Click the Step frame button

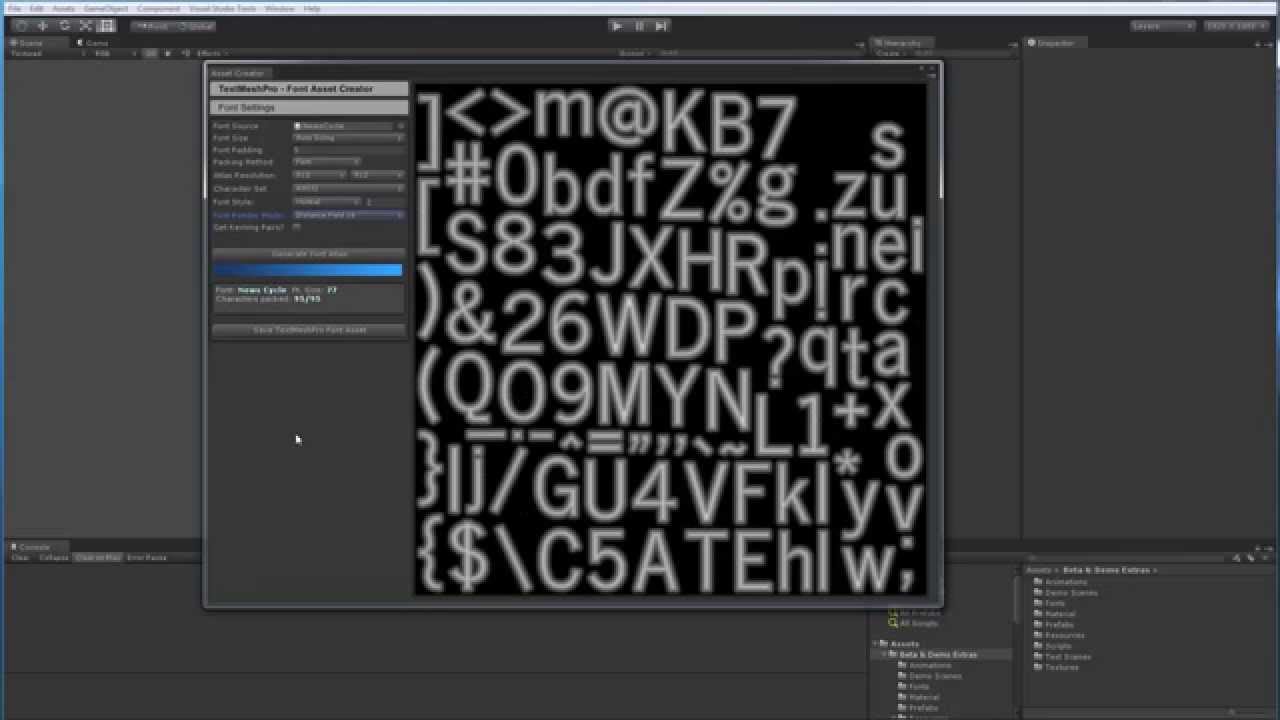(661, 26)
